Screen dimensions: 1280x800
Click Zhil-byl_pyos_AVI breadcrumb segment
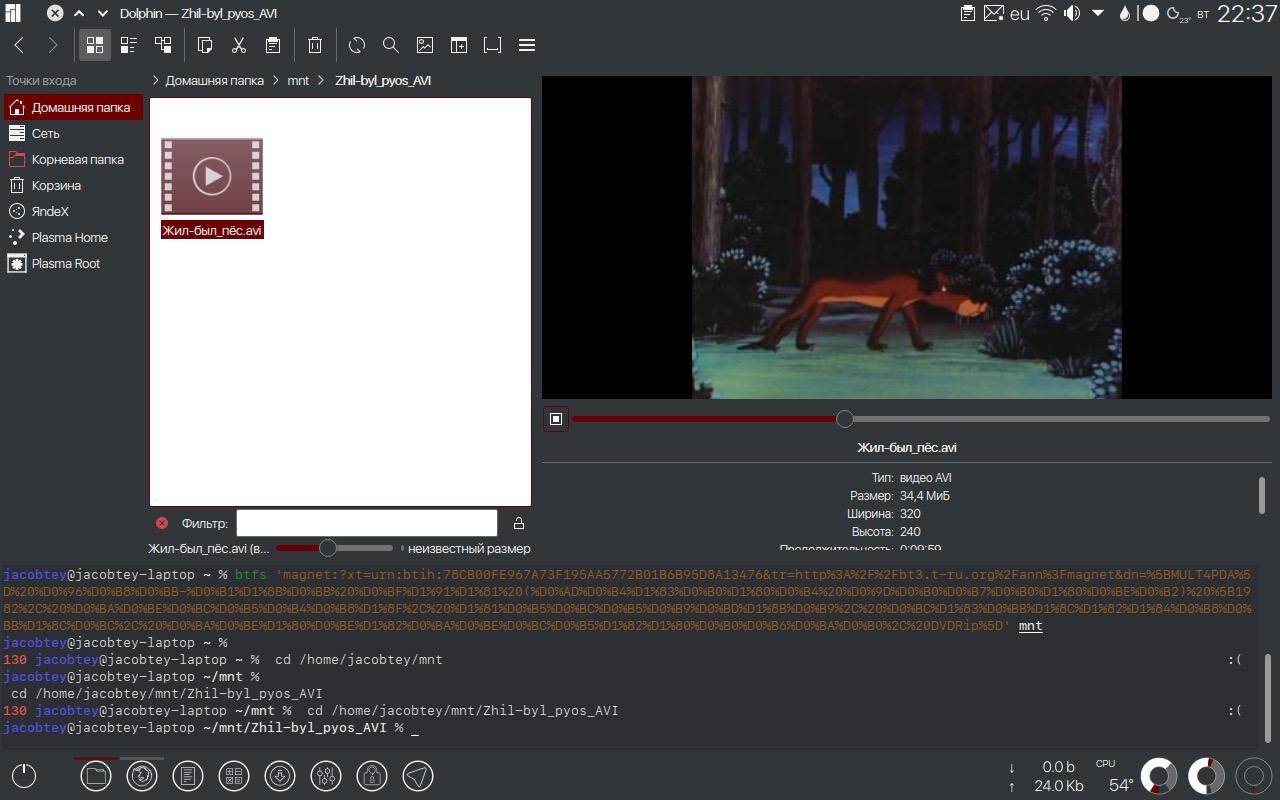pyautogui.click(x=383, y=80)
